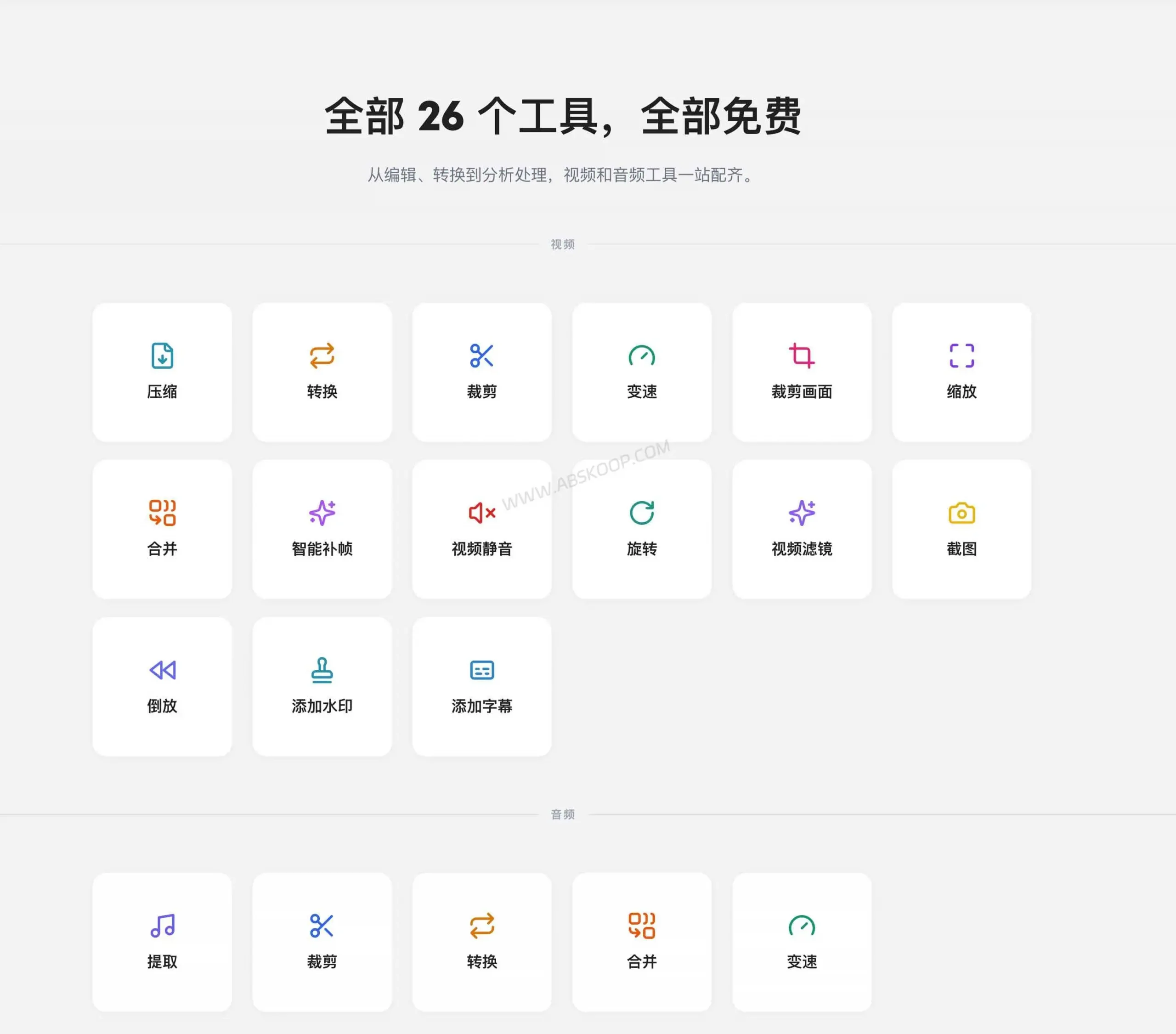
Task: Open the 缩放 label
Action: tap(961, 392)
